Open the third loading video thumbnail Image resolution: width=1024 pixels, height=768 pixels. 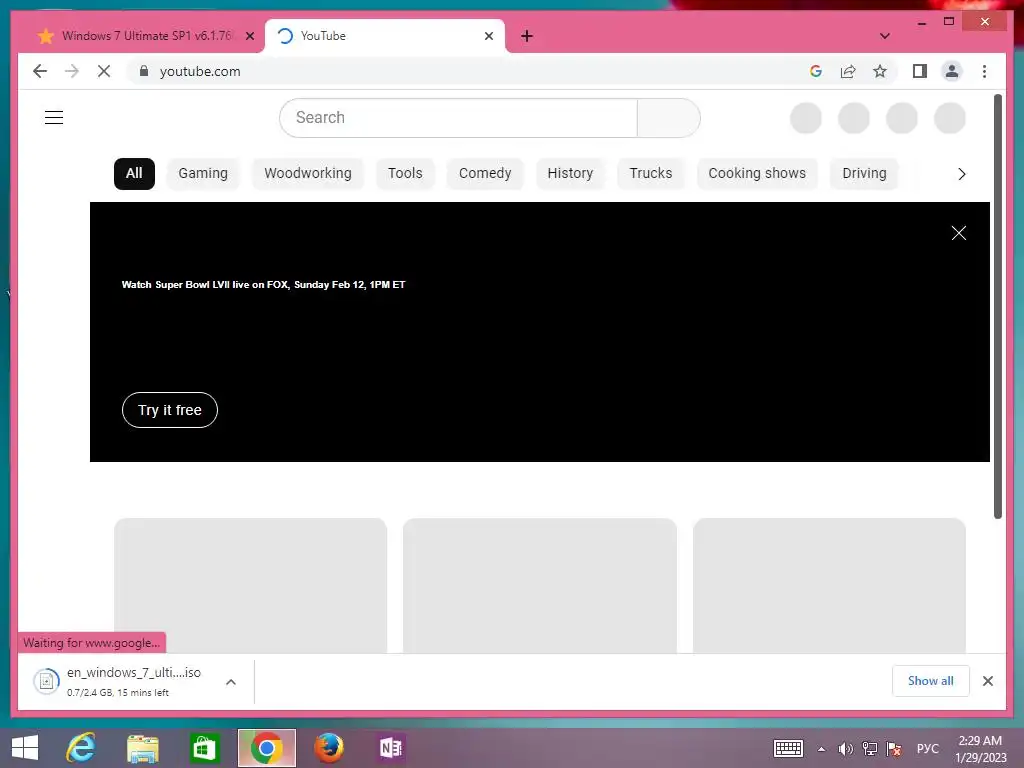click(829, 586)
